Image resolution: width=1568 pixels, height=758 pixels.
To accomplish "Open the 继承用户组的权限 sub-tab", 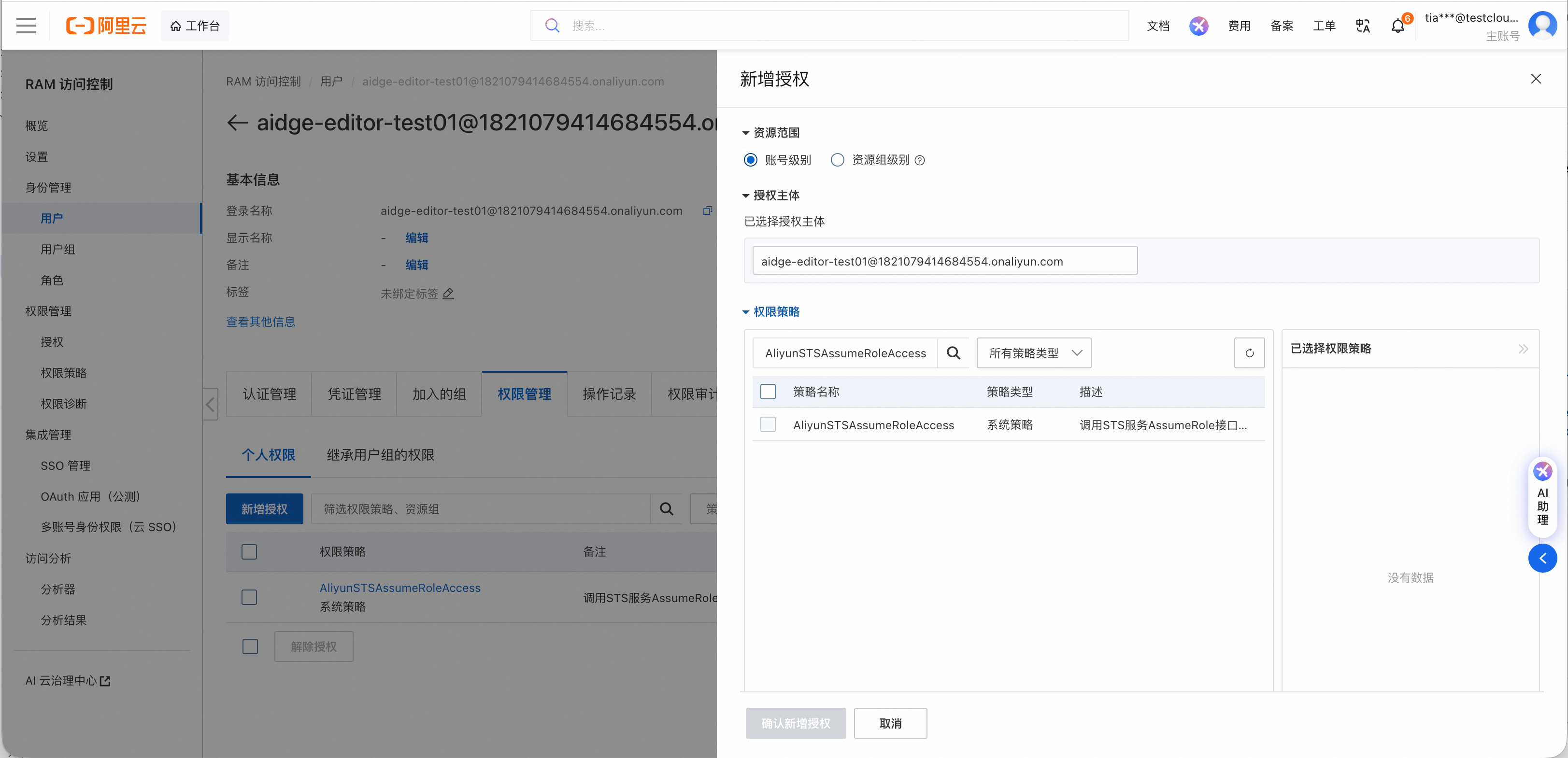I will (x=381, y=455).
